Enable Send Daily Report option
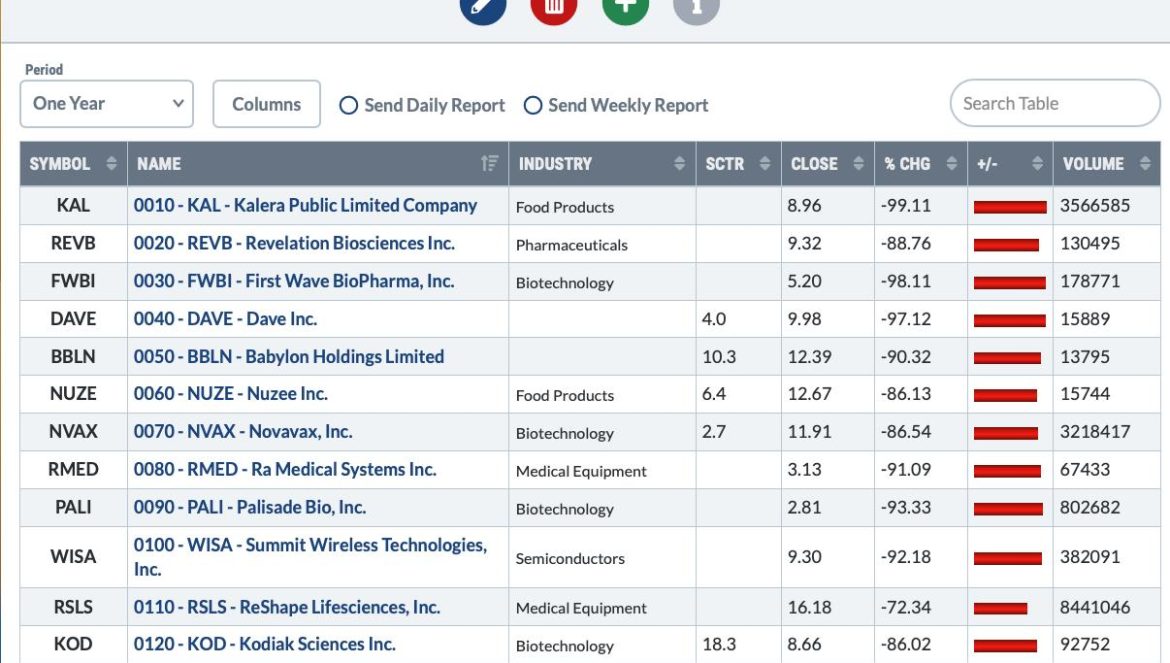Viewport: 1170px width, 663px height. (348, 105)
